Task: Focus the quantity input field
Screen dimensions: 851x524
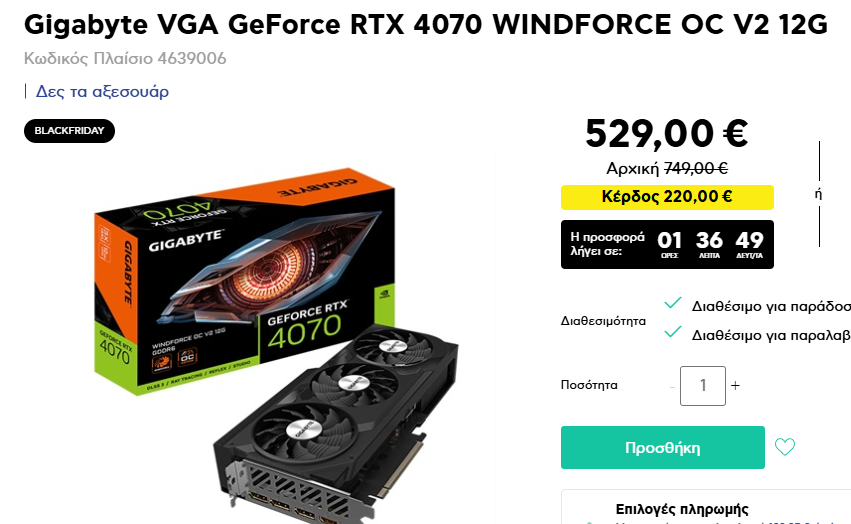Action: [x=703, y=386]
